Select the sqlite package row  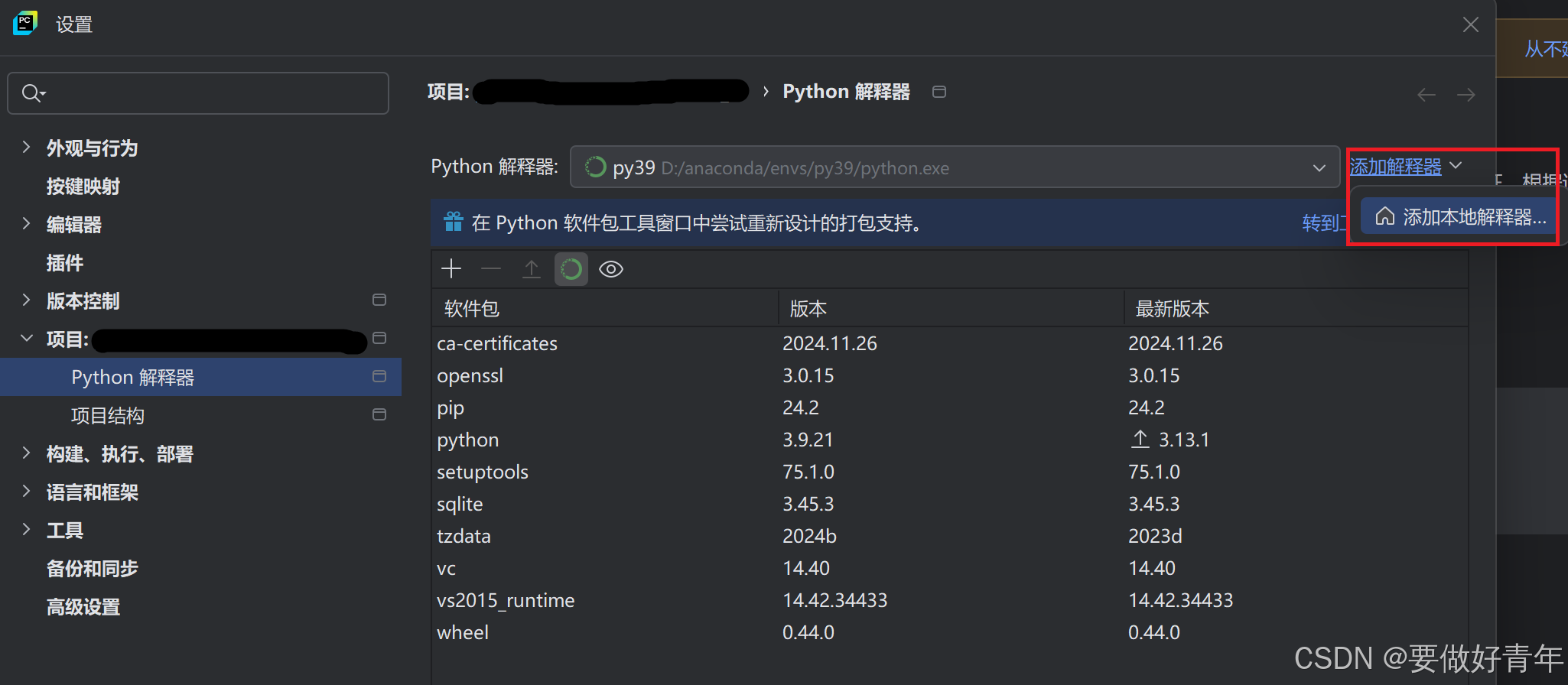pyautogui.click(x=949, y=504)
